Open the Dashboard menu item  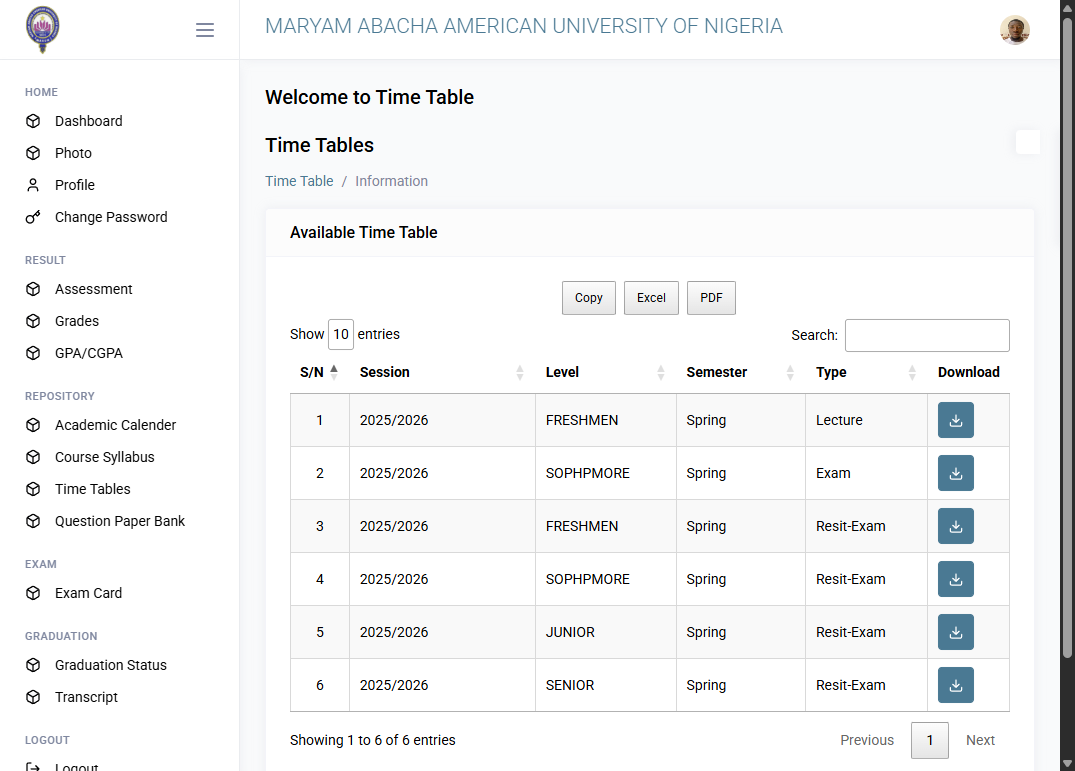click(x=88, y=121)
